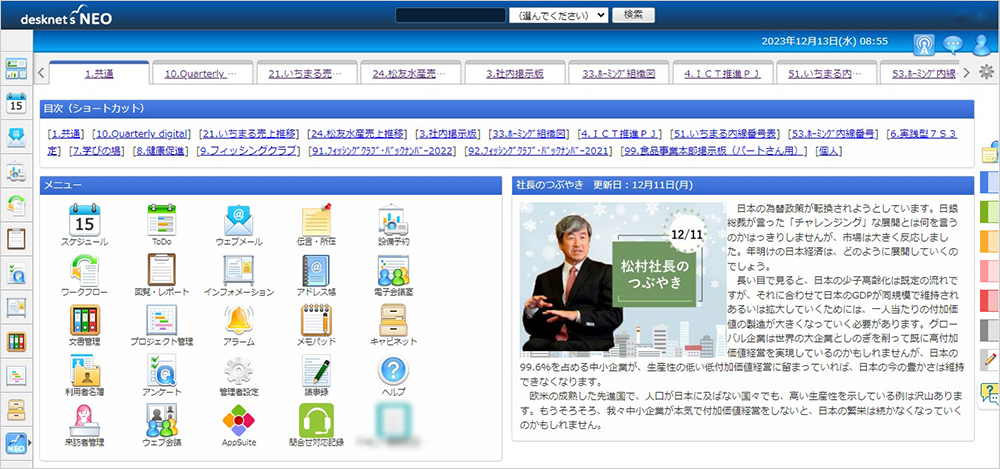Image resolution: width=1000 pixels, height=469 pixels.
Task: Click the NEO chart icon in left sidebar
Action: pyautogui.click(x=16, y=442)
